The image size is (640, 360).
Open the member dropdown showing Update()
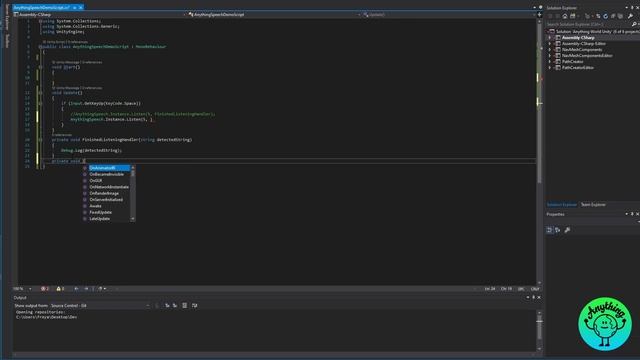tap(449, 15)
